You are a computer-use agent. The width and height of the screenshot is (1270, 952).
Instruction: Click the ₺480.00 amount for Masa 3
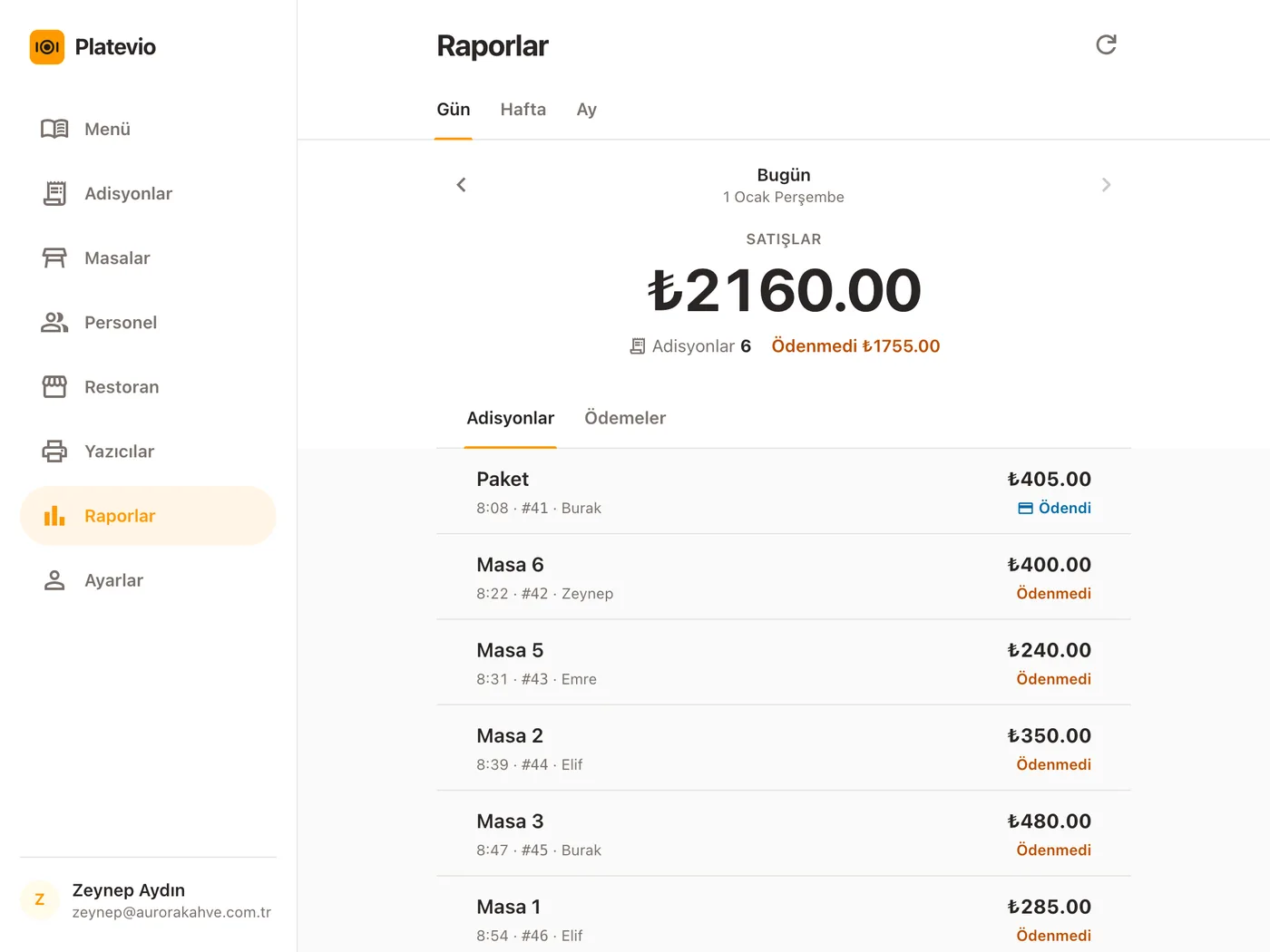1050,821
